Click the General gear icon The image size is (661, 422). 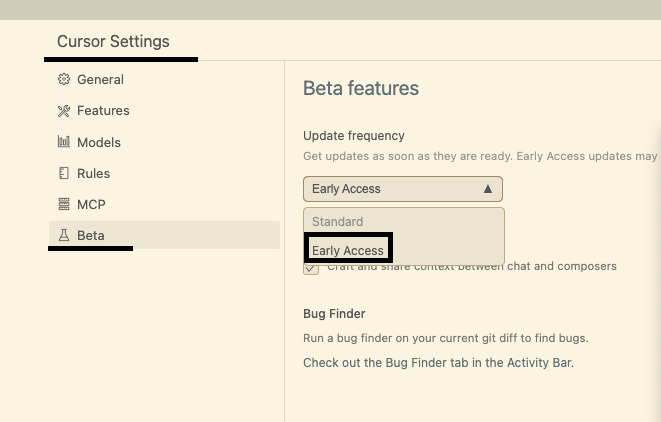[x=64, y=79]
